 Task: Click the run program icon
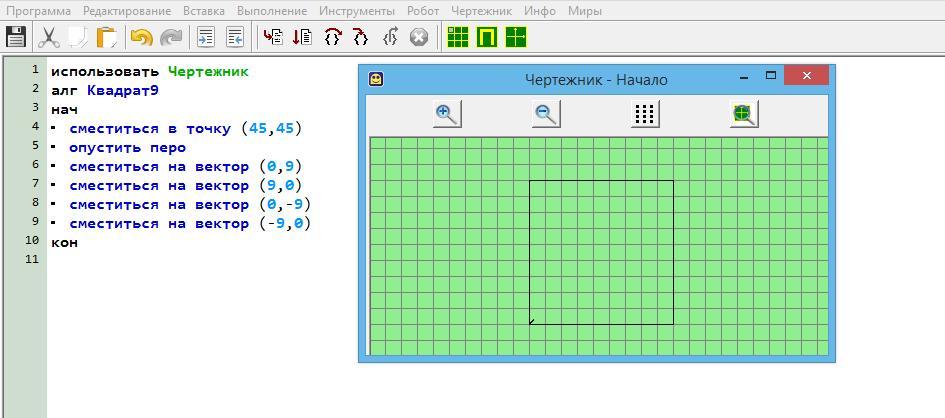273,37
